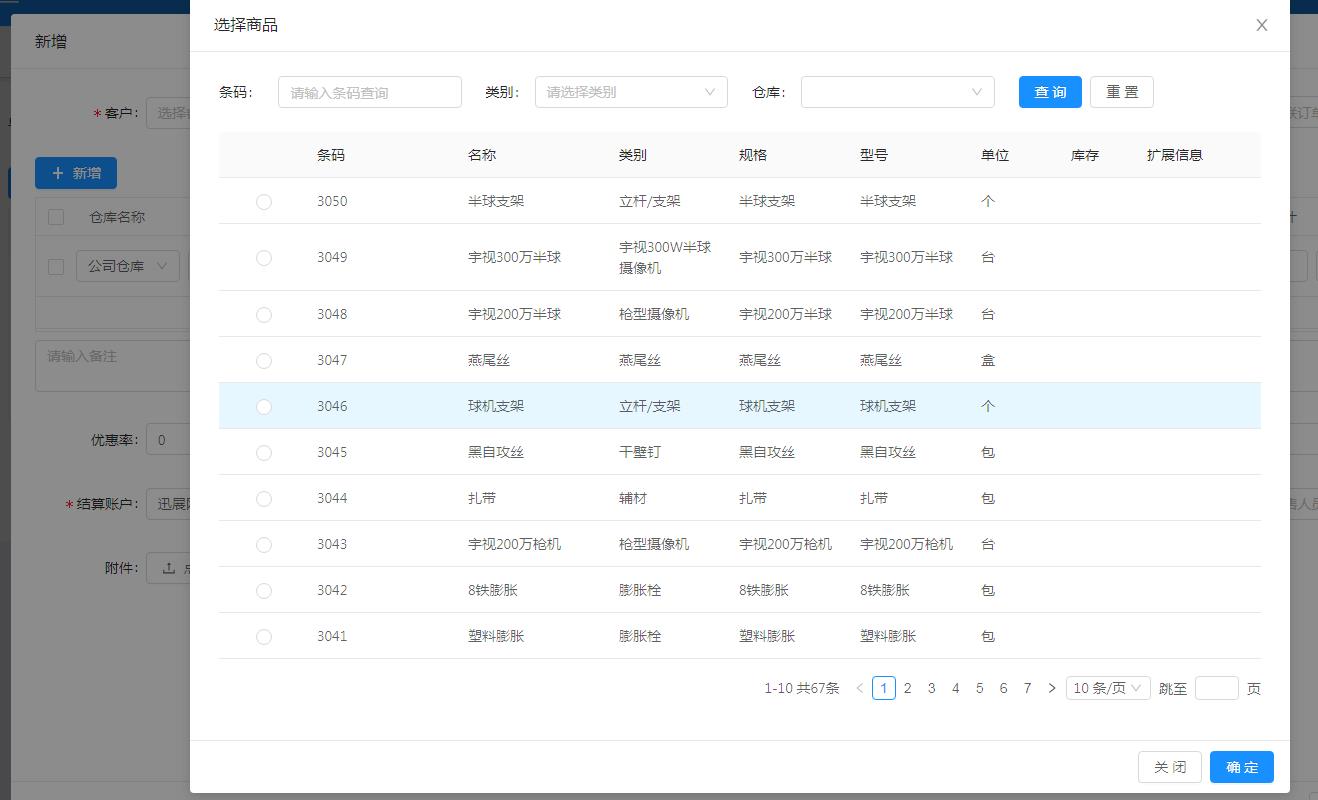The image size is (1318, 800).
Task: Click 宇视300W半球摄像机 category cell
Action: click(665, 257)
